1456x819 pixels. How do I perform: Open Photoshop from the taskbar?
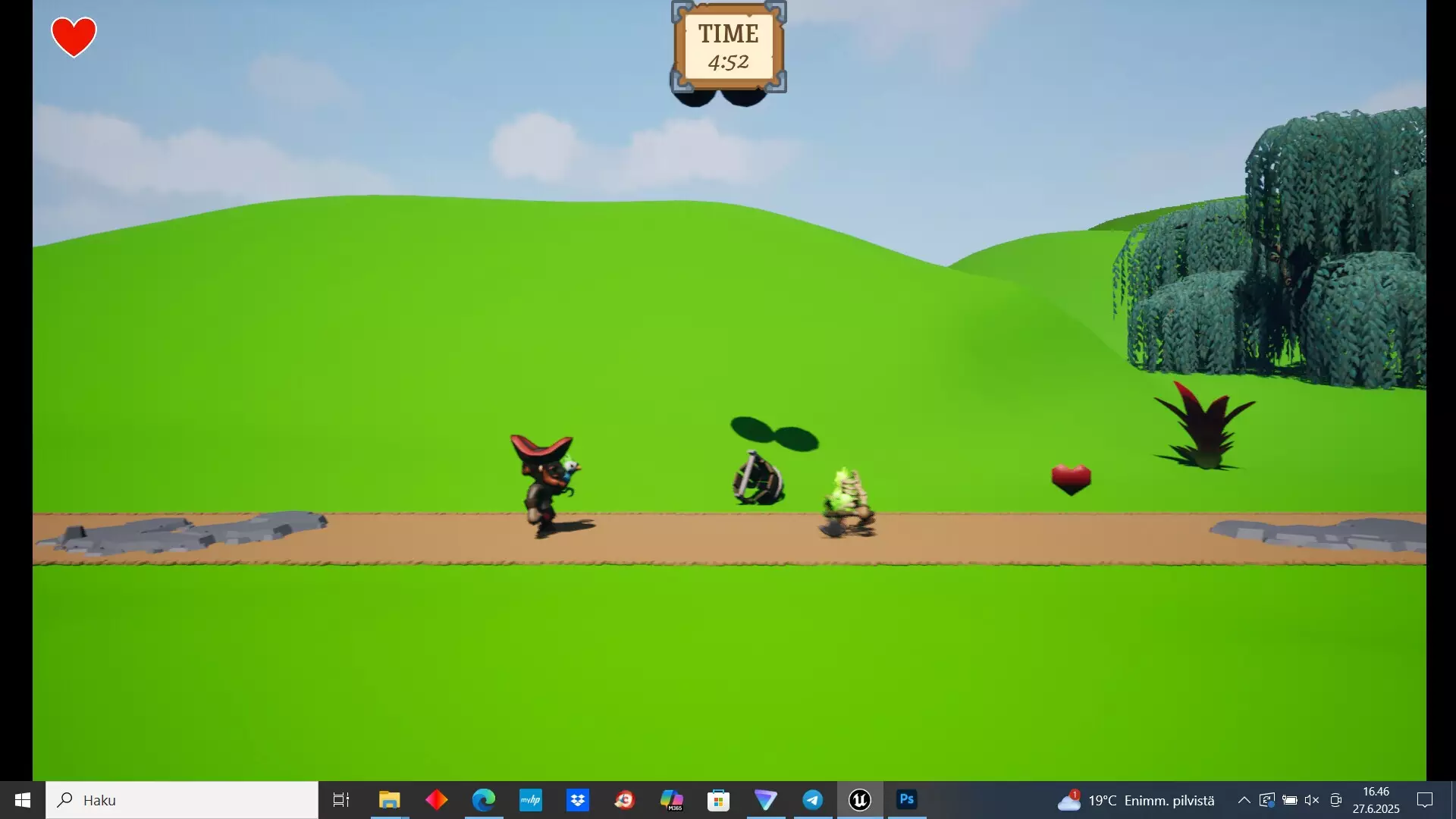pyautogui.click(x=906, y=799)
